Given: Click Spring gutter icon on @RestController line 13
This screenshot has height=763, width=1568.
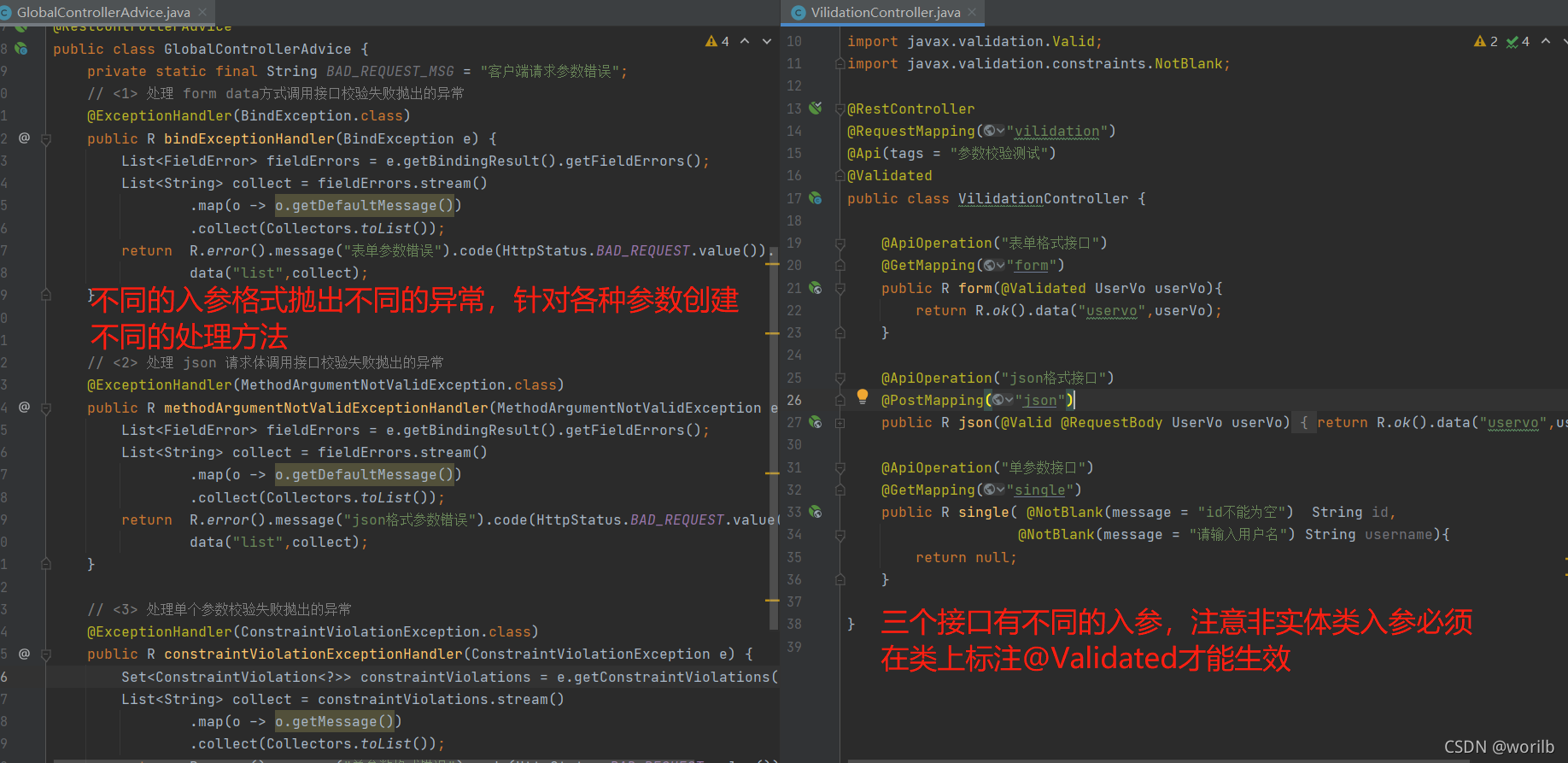Looking at the screenshot, I should pyautogui.click(x=816, y=108).
